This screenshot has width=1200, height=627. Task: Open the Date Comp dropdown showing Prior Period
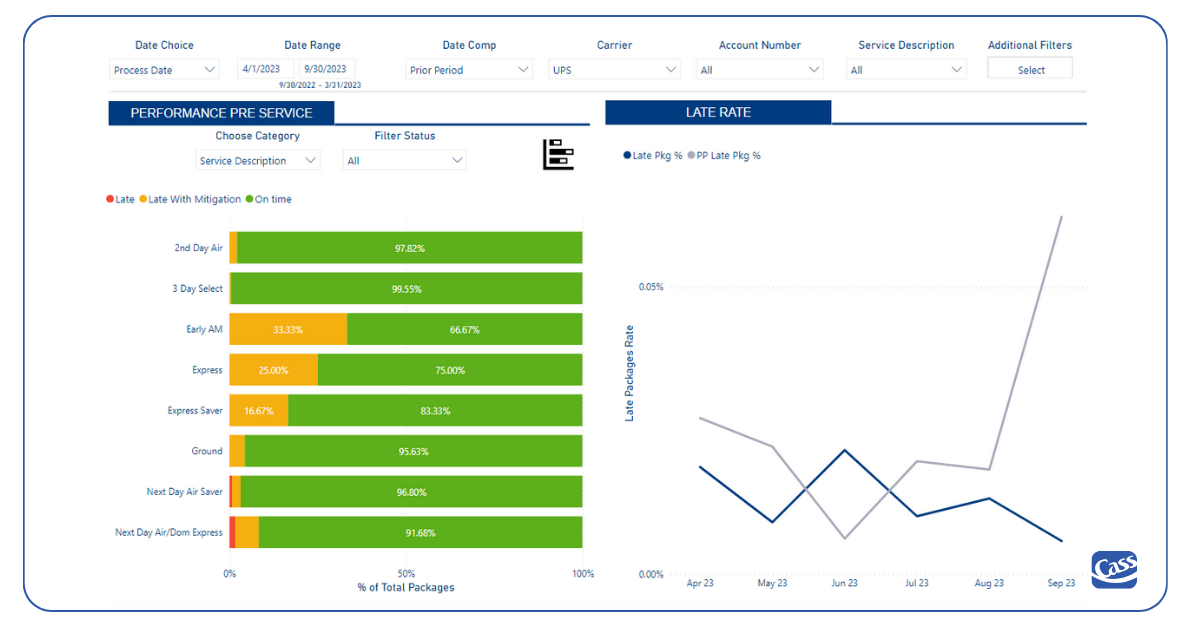(469, 70)
